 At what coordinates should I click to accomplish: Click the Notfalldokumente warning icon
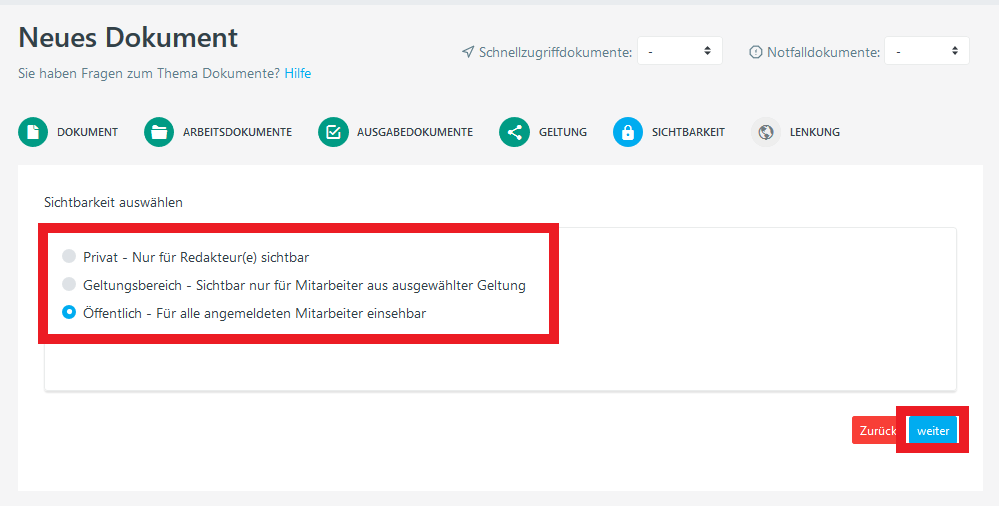756,52
